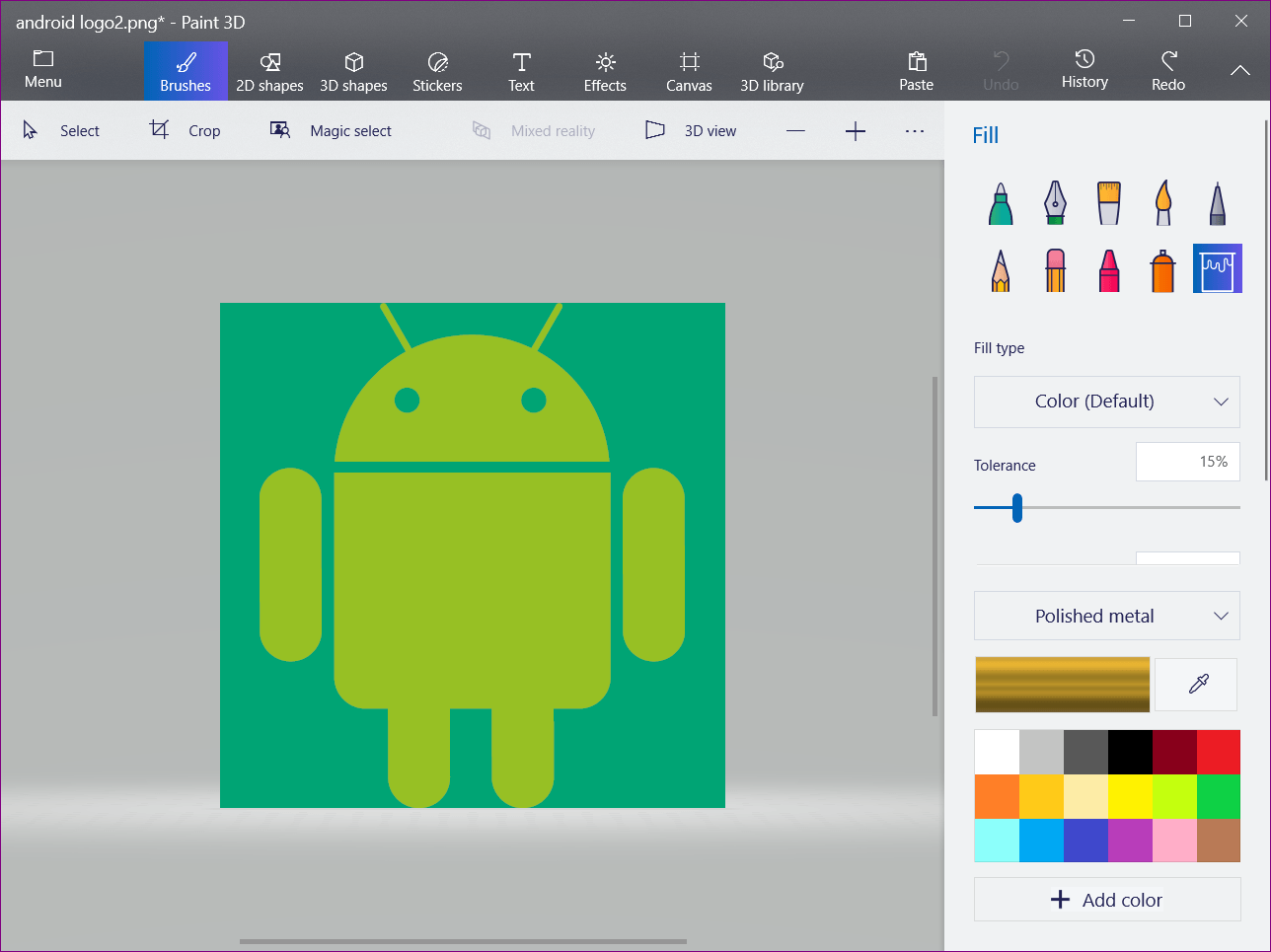Choose the Spray can tool

pos(1163,269)
